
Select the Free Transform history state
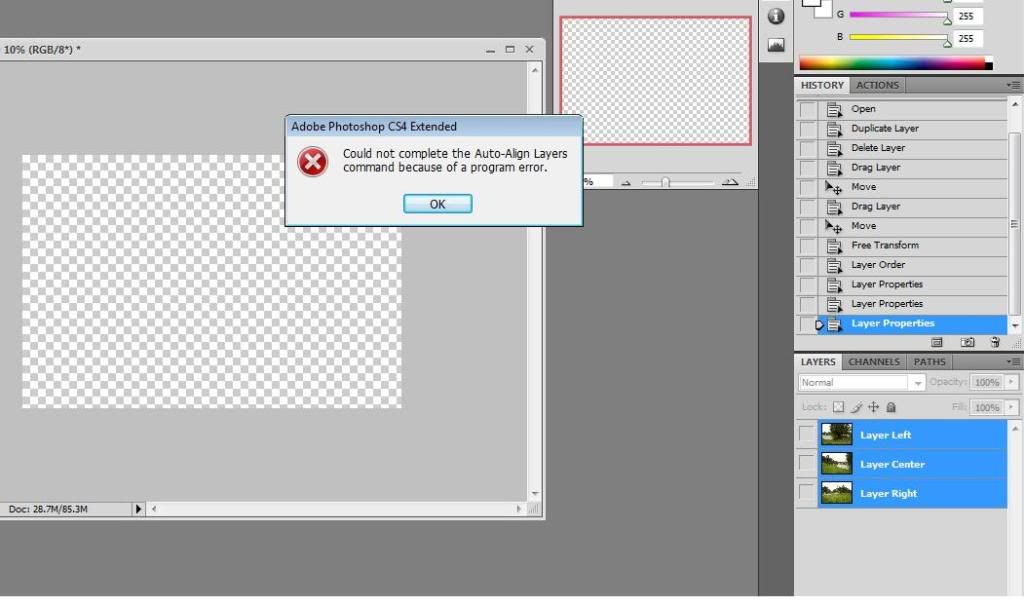(884, 245)
